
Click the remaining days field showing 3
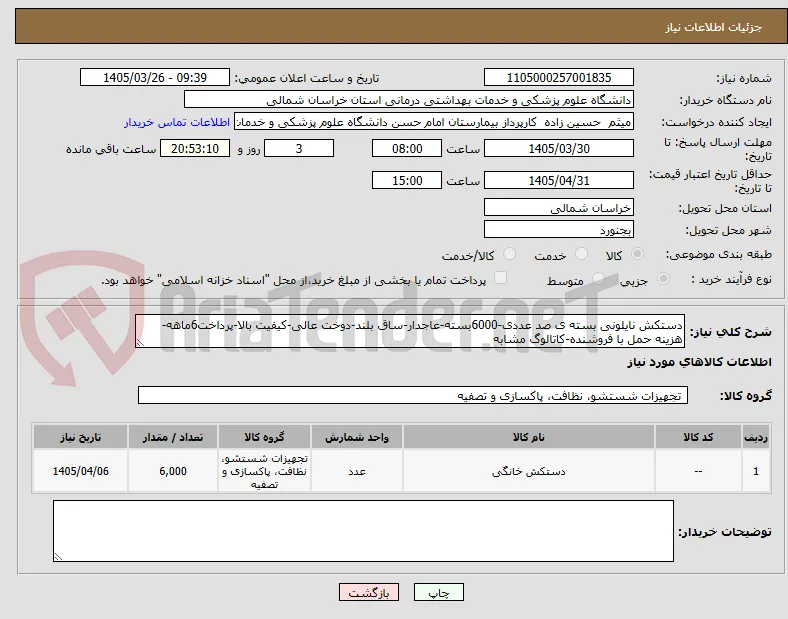[x=299, y=149]
